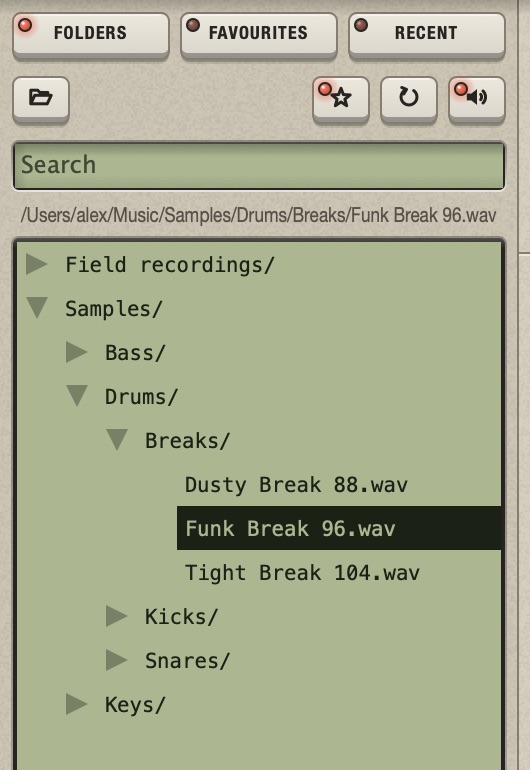Switch to the Favourites tab
Viewport: 530px width, 770px height.
259,34
